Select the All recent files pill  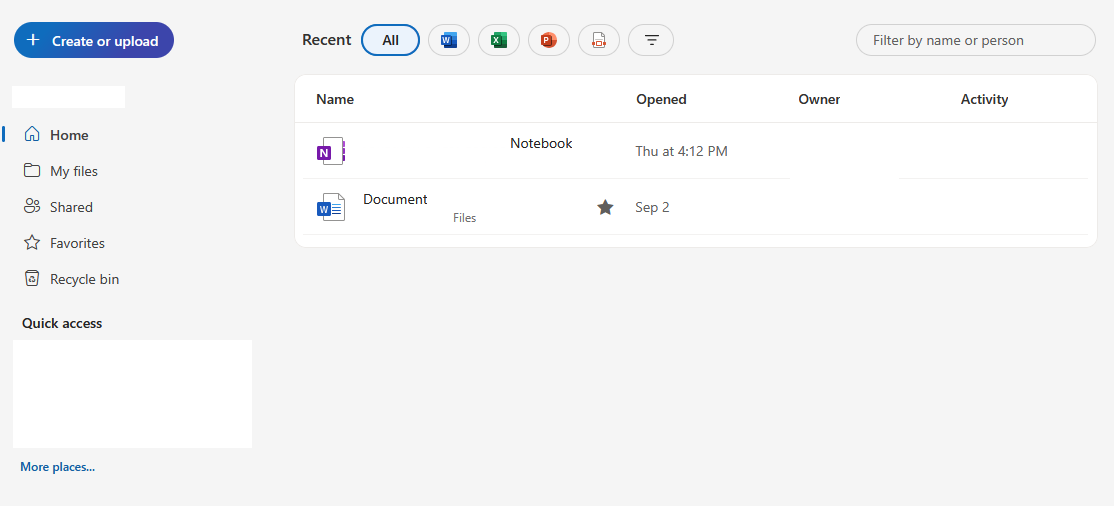click(x=390, y=40)
